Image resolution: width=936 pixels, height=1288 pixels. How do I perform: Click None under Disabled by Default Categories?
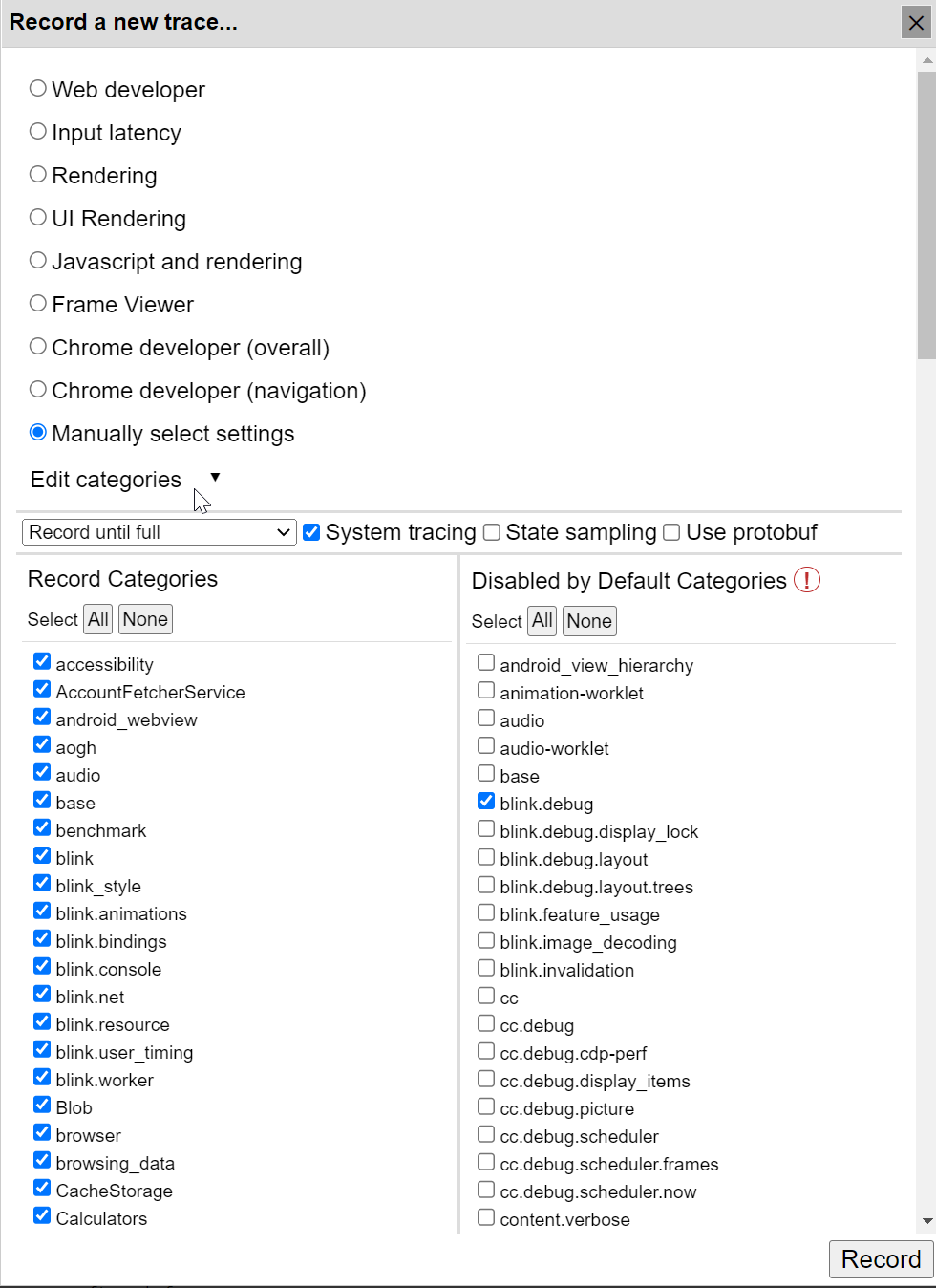click(588, 620)
